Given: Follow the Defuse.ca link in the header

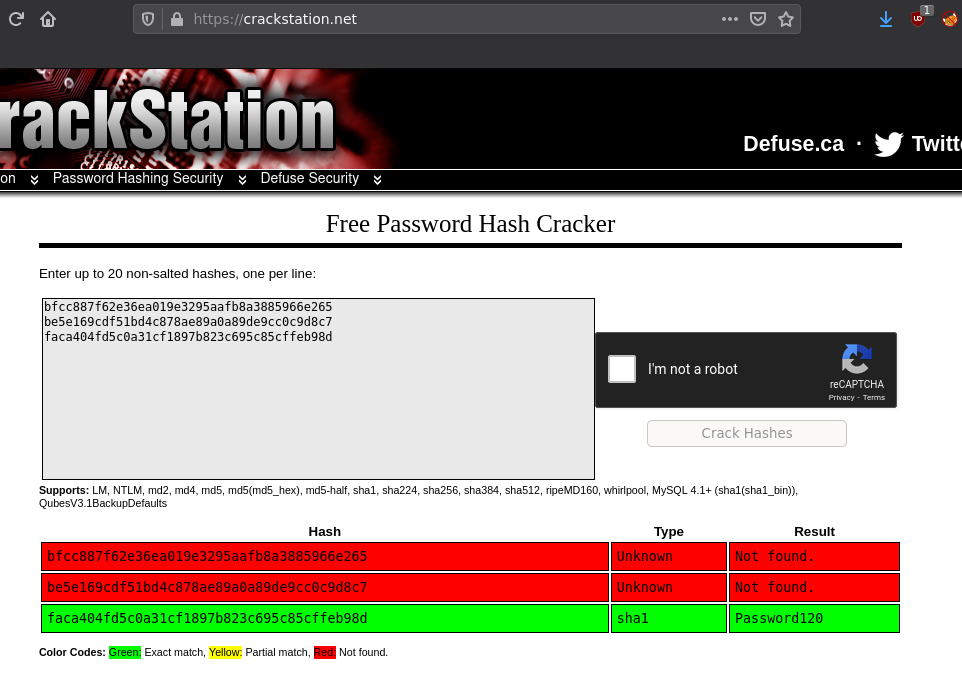Looking at the screenshot, I should [793, 144].
